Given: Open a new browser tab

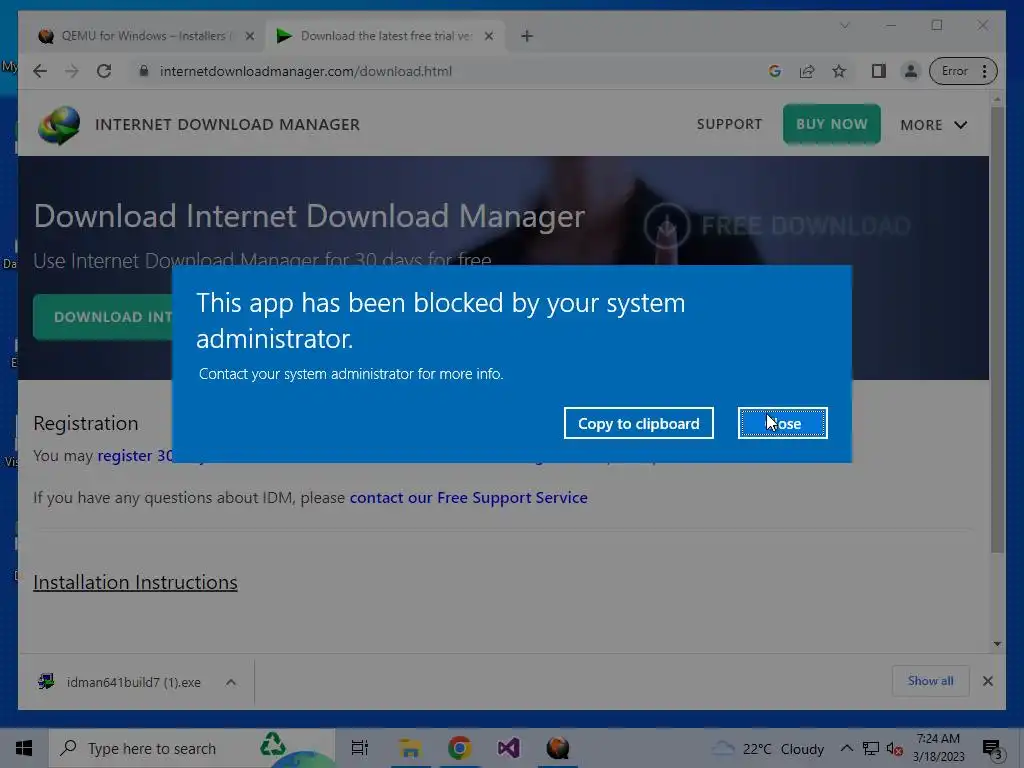Looking at the screenshot, I should coord(527,37).
